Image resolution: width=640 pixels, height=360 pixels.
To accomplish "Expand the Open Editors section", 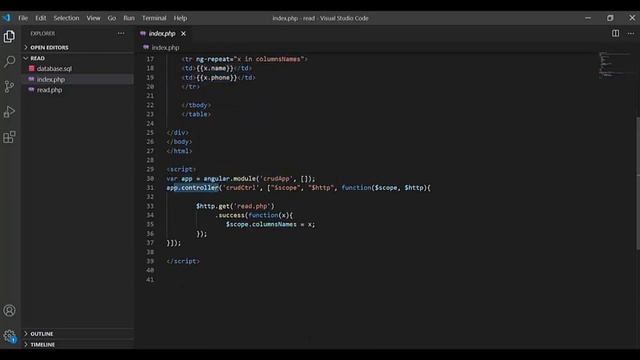I will 49,47.
